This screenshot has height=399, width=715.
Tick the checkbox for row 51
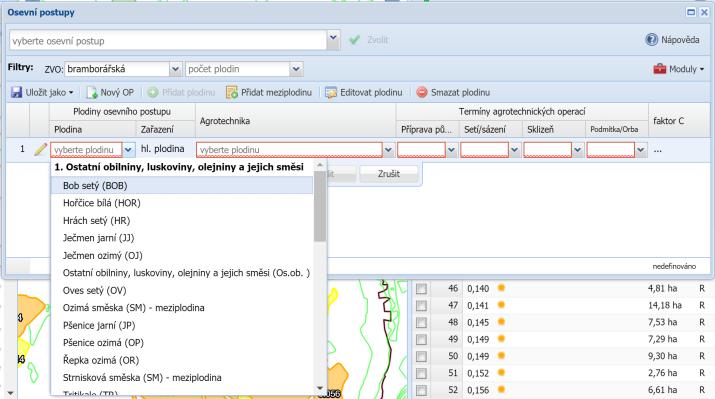coord(421,373)
